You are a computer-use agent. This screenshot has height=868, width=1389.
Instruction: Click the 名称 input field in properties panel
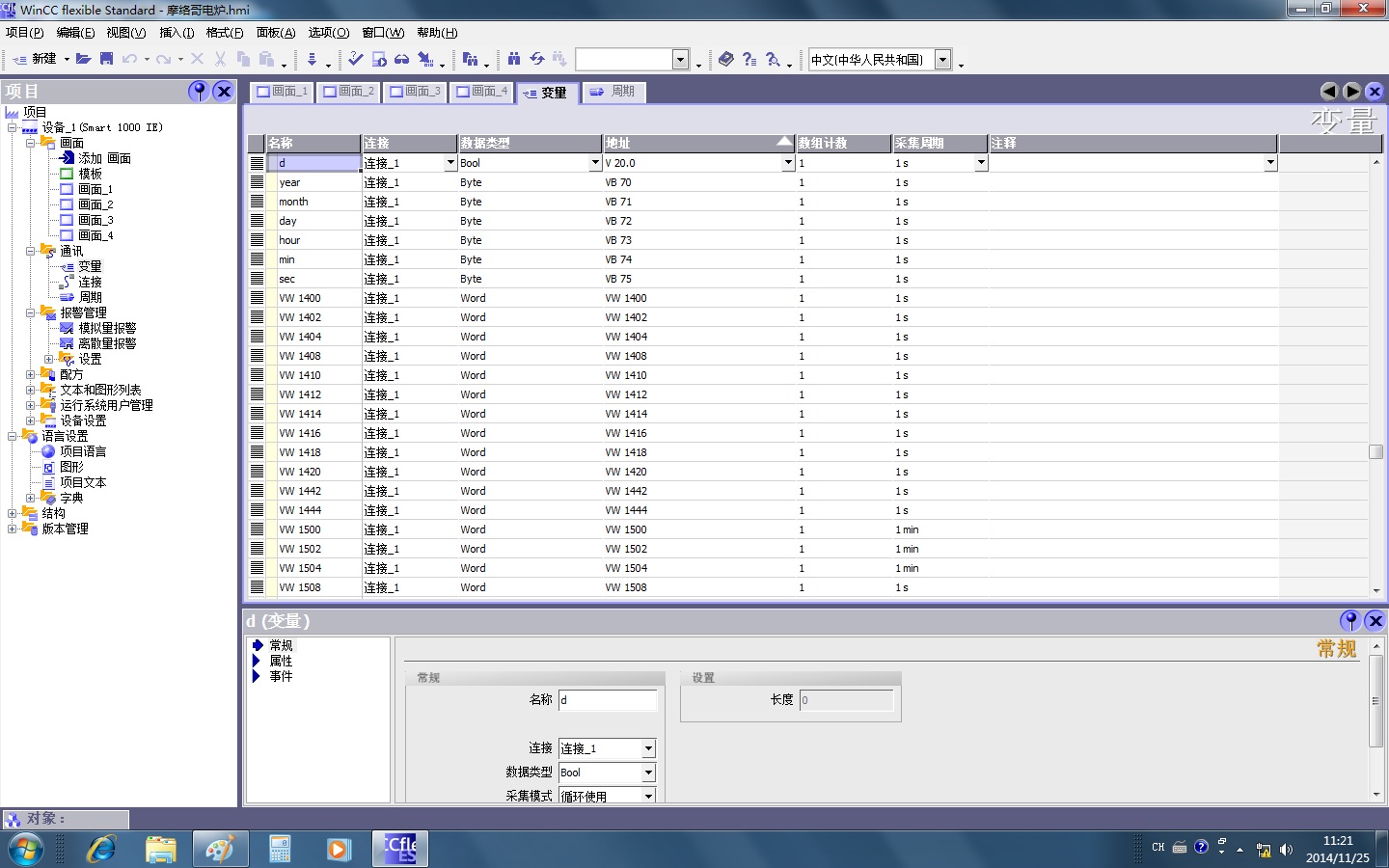pos(608,700)
